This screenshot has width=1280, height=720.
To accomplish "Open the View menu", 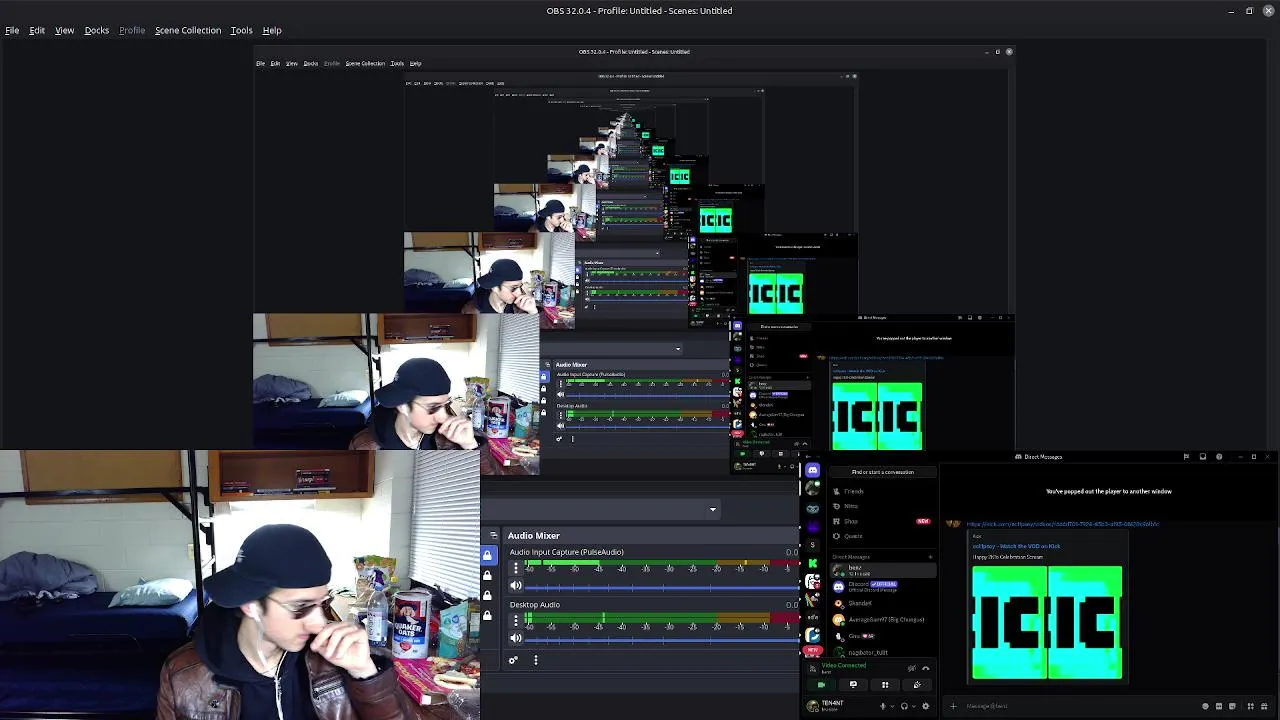I will [x=64, y=30].
